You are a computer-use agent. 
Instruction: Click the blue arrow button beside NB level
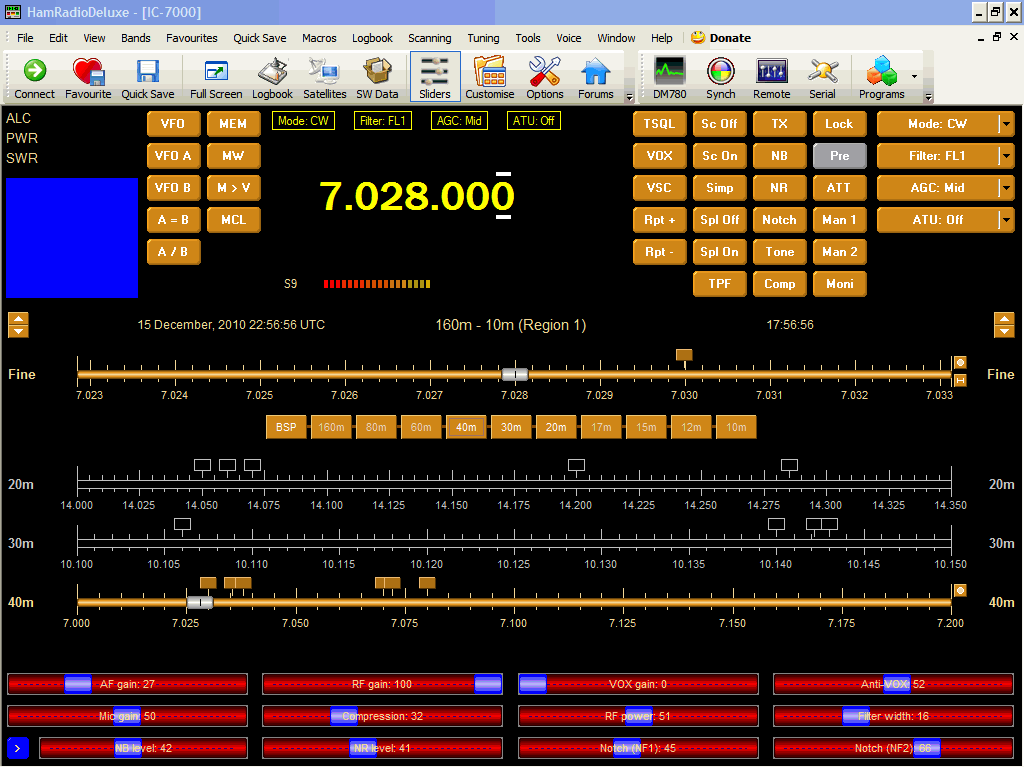point(18,748)
